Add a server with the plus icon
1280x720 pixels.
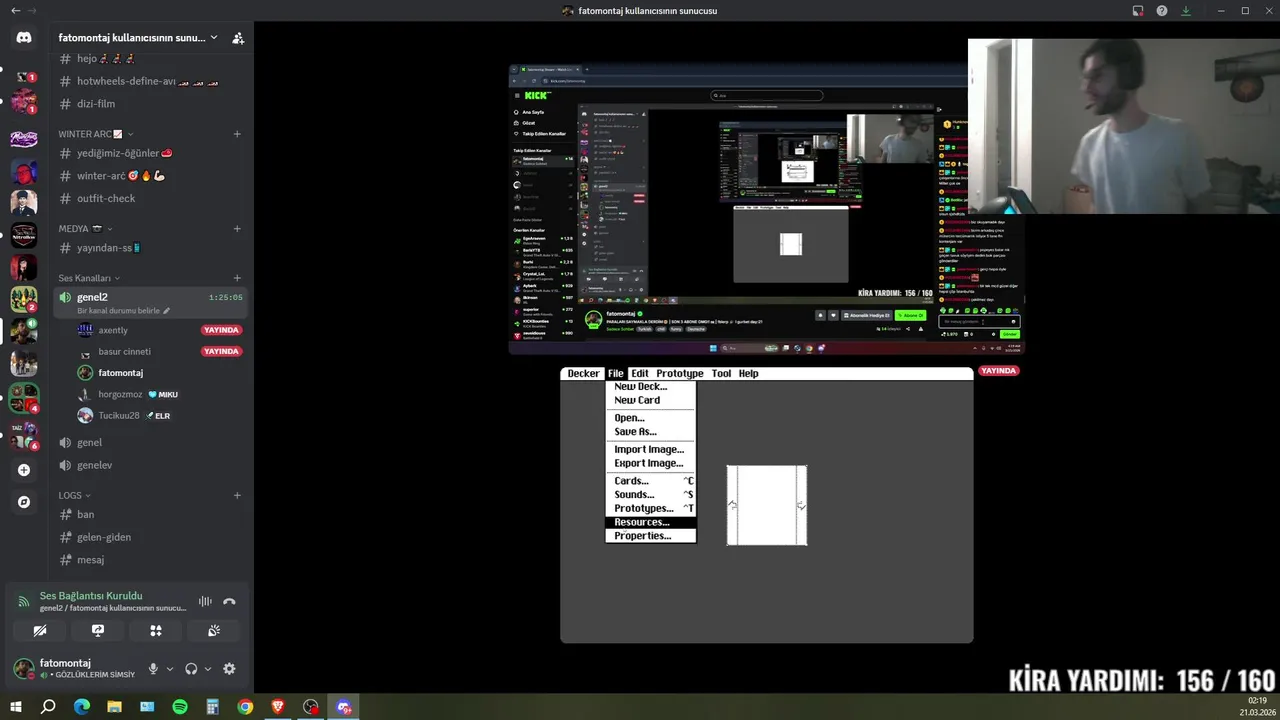pos(24,470)
